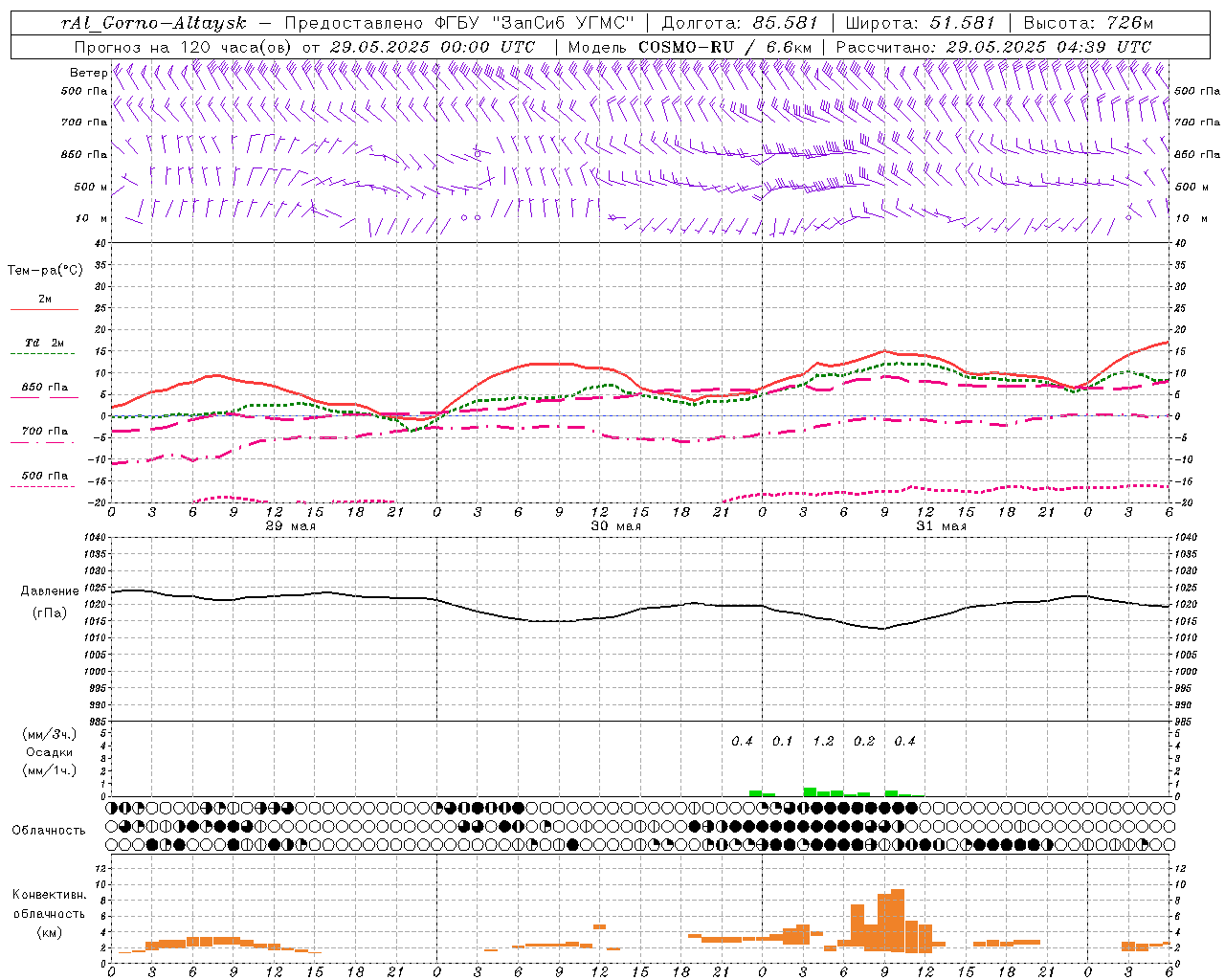Click the Долгота: 85.581 value
Viewport: 1225px width, 980px height.
(741, 23)
